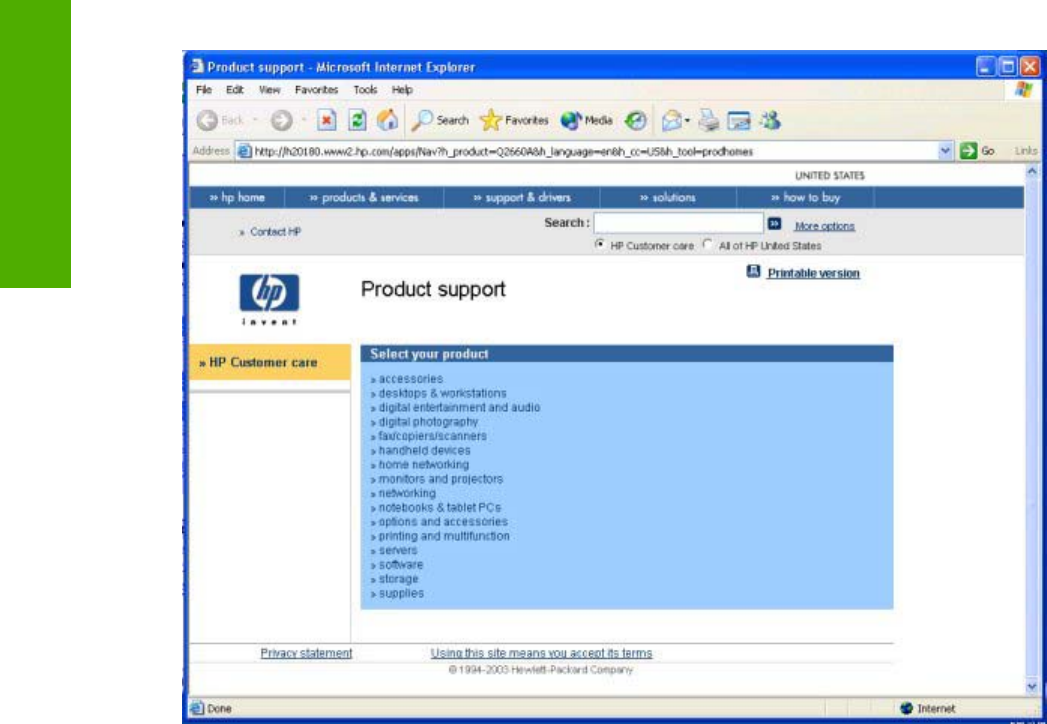Click the Go button next to address
The image size is (1047, 724).
tap(978, 152)
